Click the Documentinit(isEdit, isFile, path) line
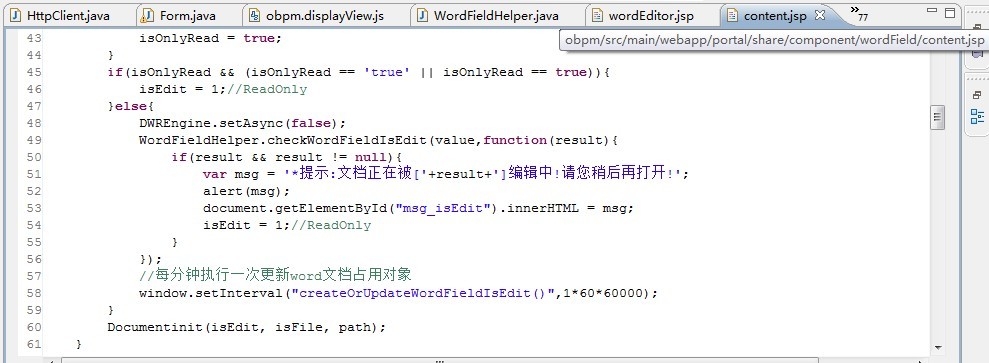This screenshot has width=989, height=363. 246,327
